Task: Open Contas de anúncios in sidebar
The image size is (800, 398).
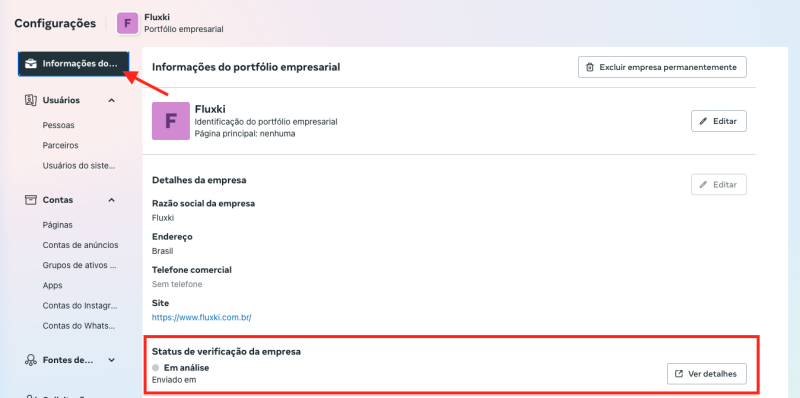Action: pyautogui.click(x=81, y=245)
